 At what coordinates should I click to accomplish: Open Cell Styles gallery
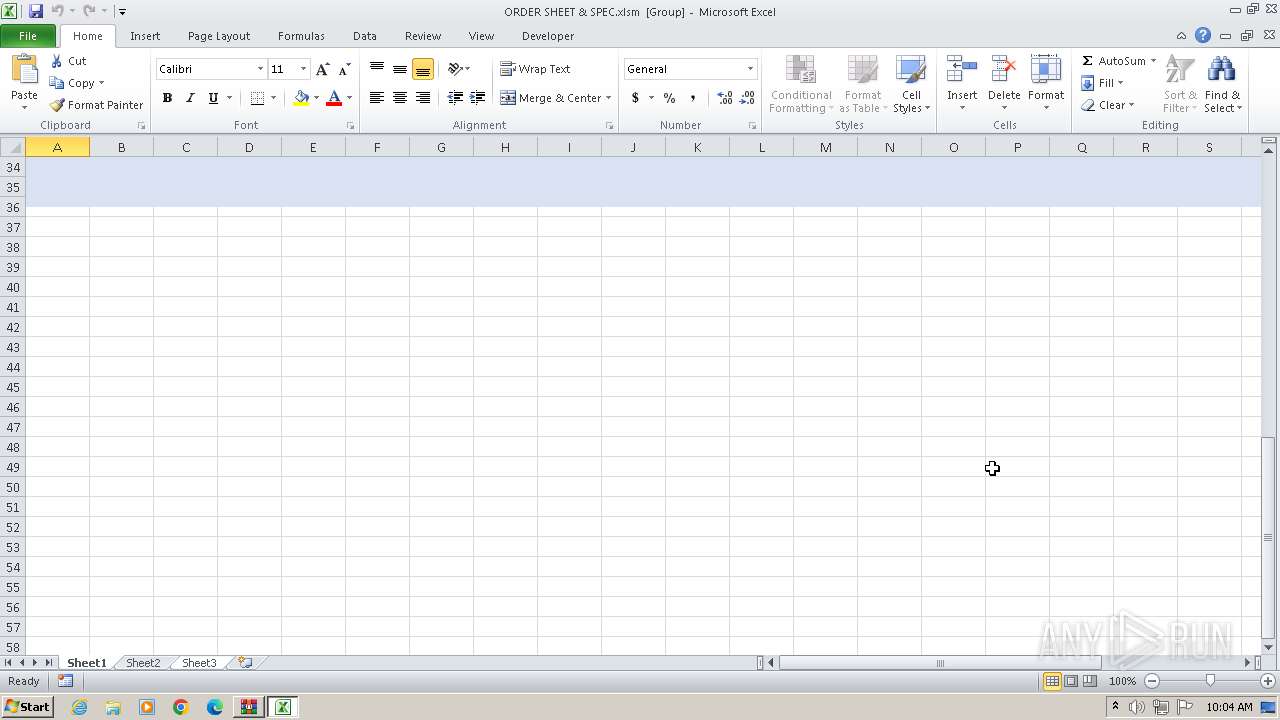click(x=911, y=84)
